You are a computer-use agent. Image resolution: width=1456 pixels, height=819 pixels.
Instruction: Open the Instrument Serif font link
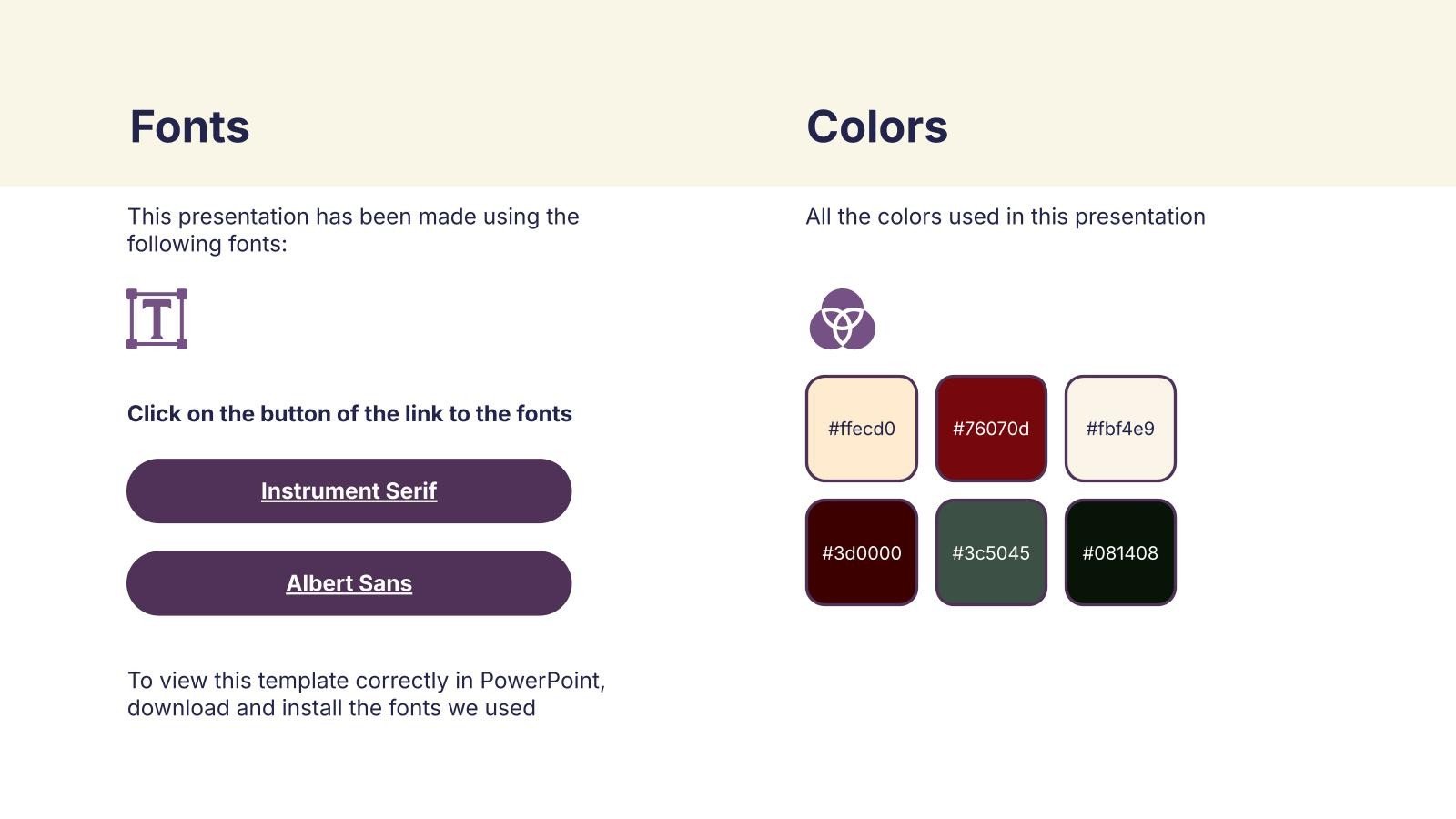point(349,491)
